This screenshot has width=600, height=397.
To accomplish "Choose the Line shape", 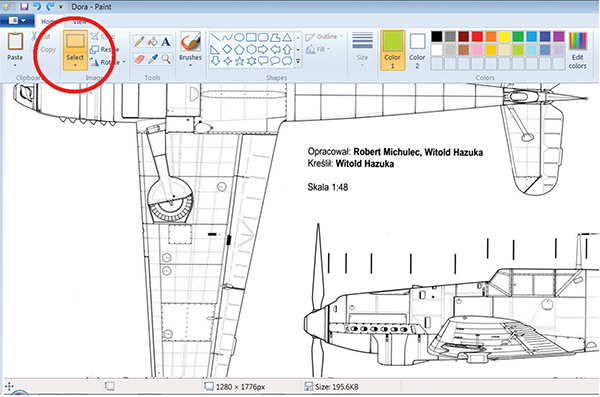I will click(215, 38).
